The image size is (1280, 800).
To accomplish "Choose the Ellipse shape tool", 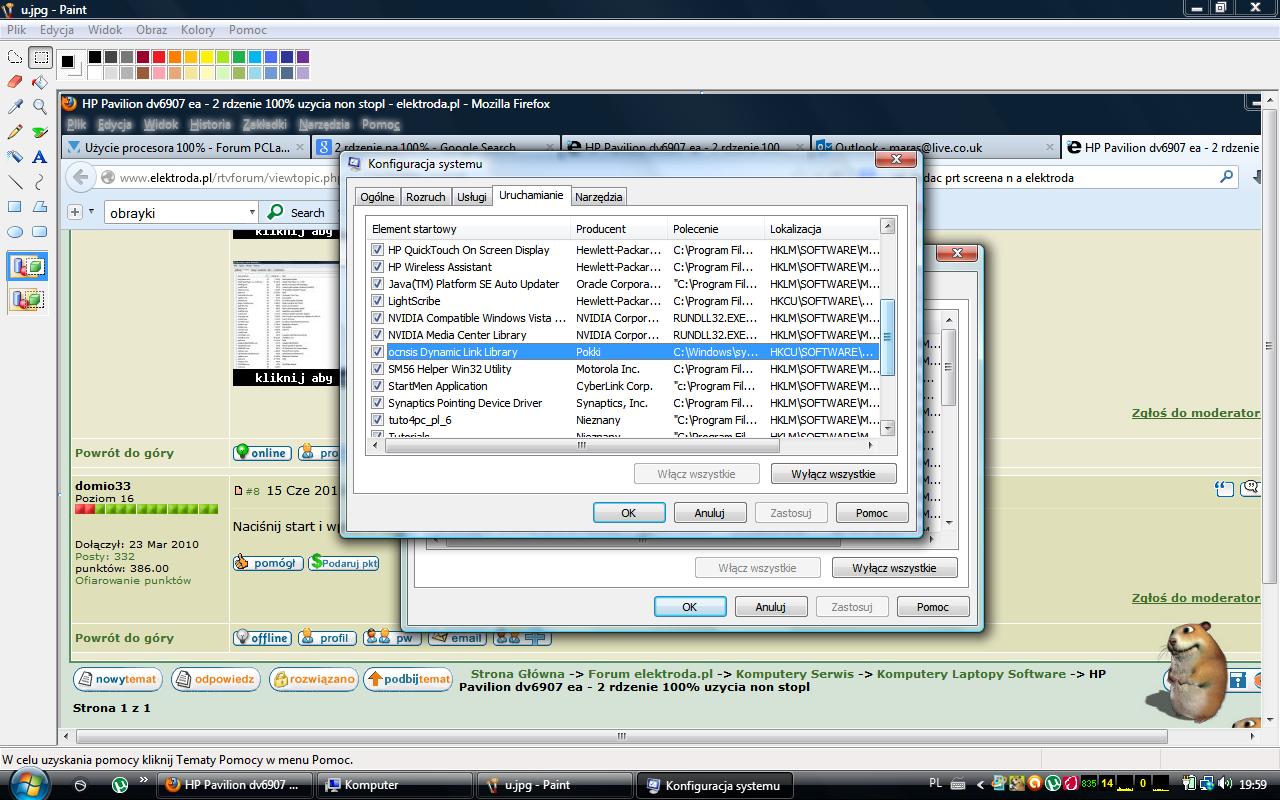I will pyautogui.click(x=15, y=232).
